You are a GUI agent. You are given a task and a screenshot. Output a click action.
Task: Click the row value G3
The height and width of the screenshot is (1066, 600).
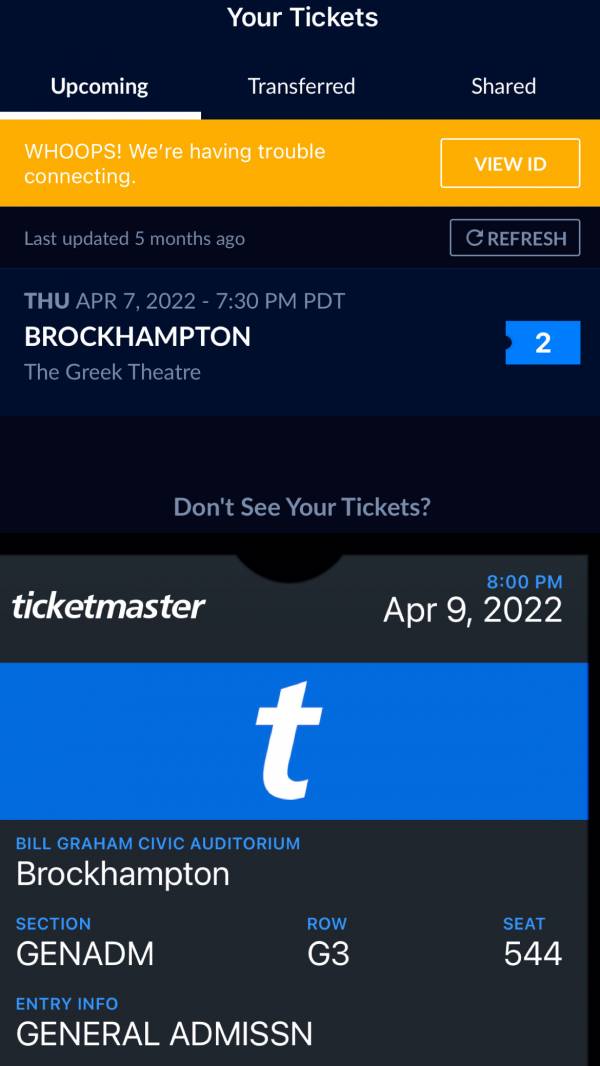(328, 954)
